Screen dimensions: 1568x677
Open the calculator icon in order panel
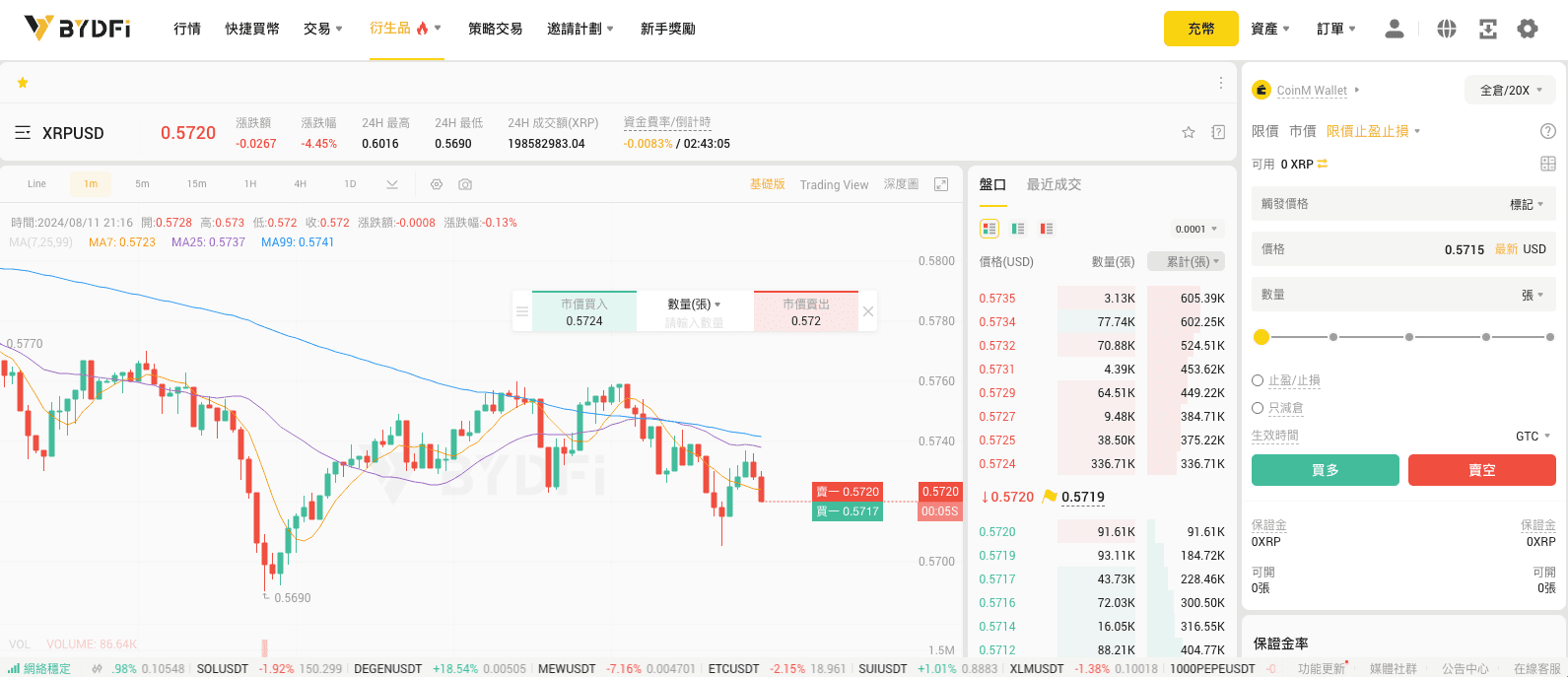pos(1547,164)
